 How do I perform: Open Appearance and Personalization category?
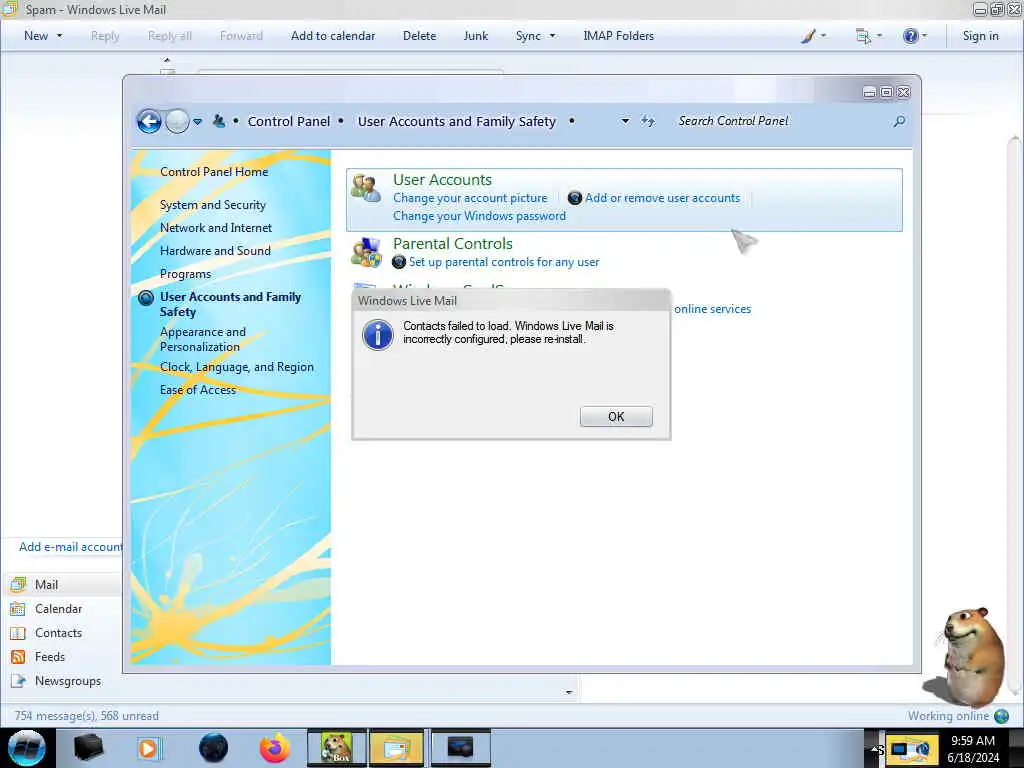[202, 339]
